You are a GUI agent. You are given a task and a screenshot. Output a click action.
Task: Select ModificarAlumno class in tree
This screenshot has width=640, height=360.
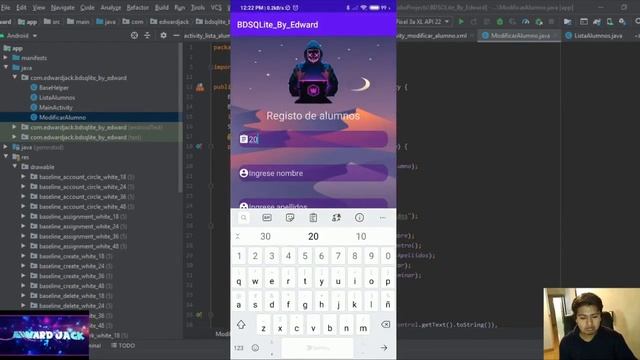click(x=62, y=117)
